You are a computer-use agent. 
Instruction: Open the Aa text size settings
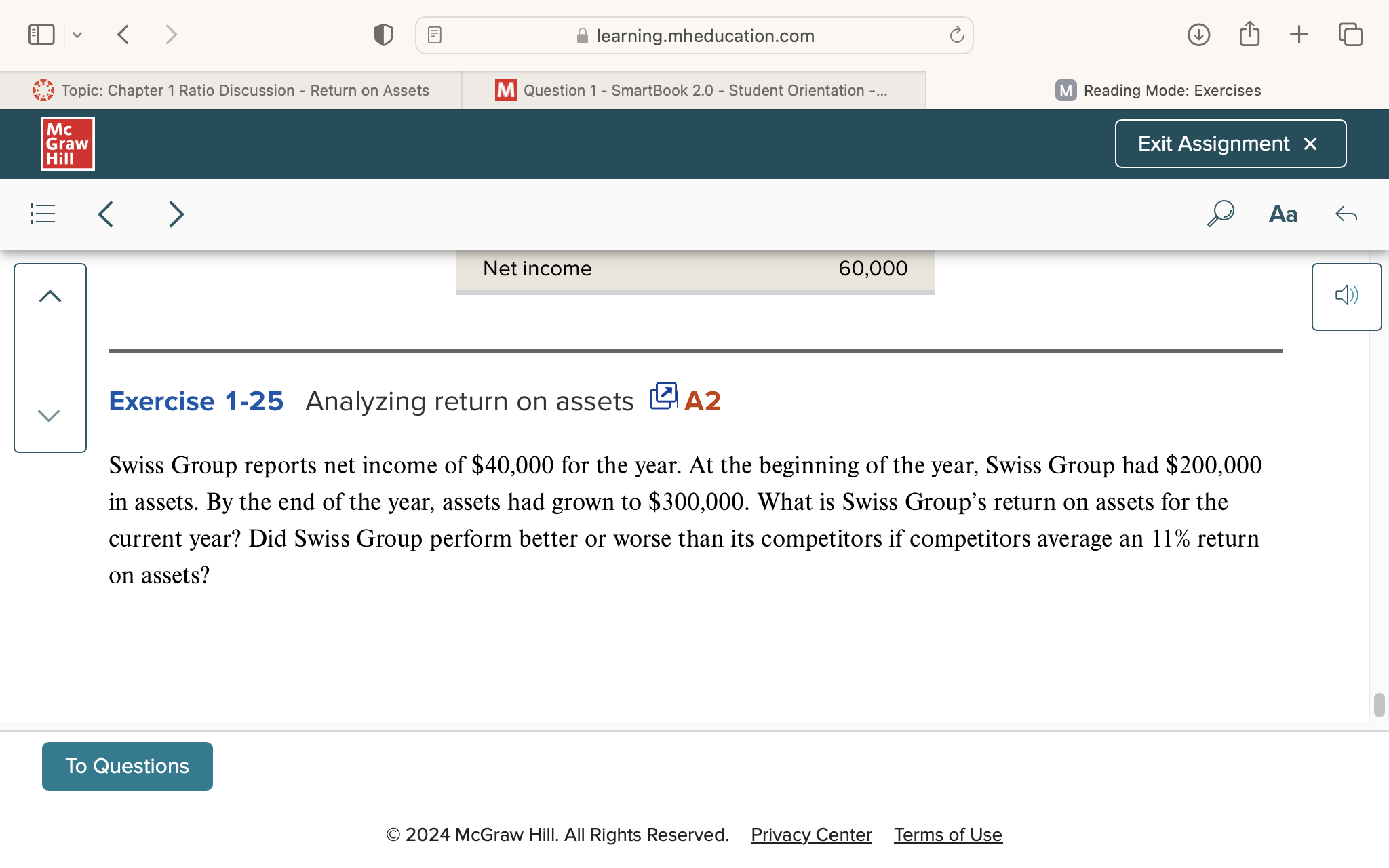(1283, 214)
